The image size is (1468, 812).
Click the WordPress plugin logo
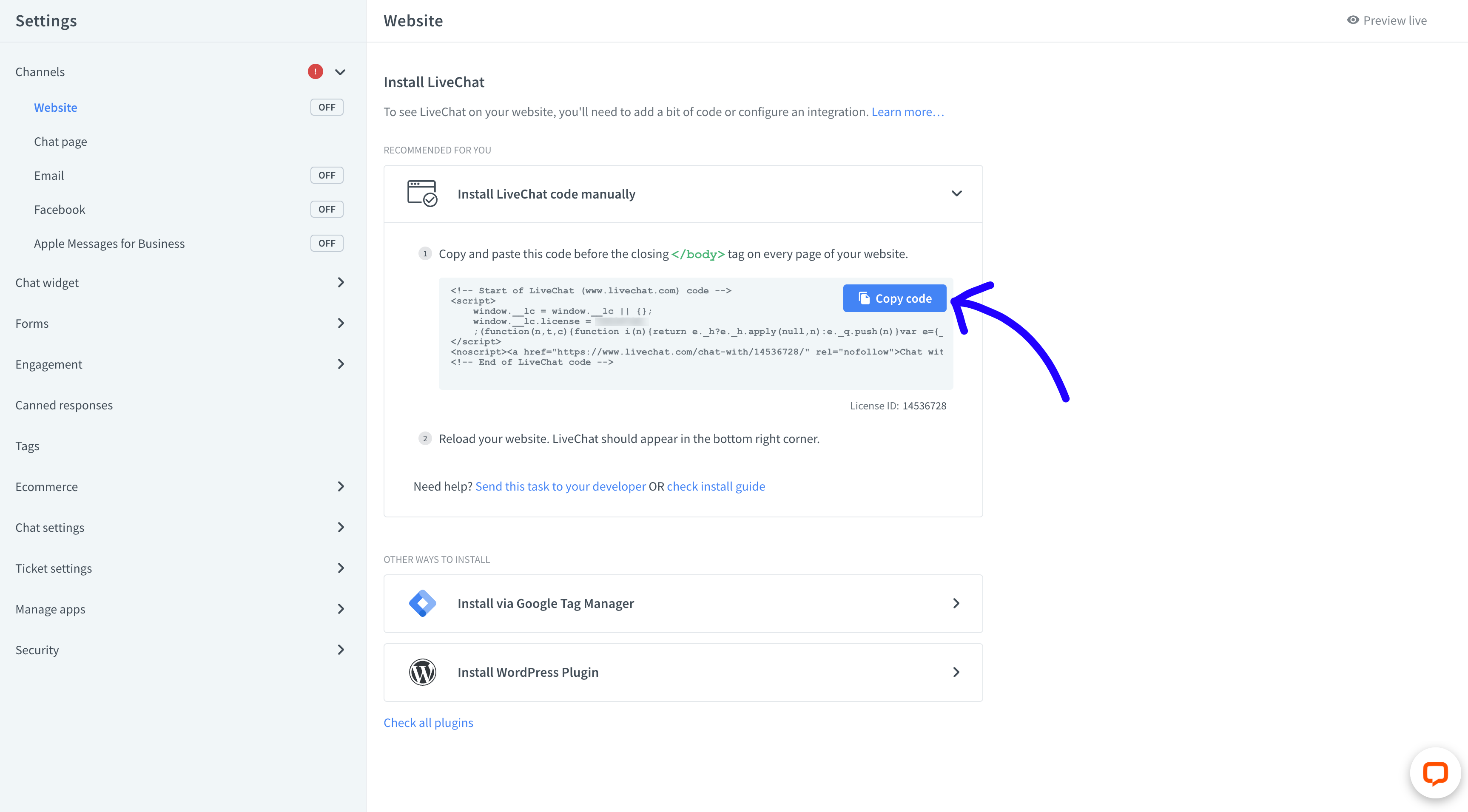tap(422, 672)
